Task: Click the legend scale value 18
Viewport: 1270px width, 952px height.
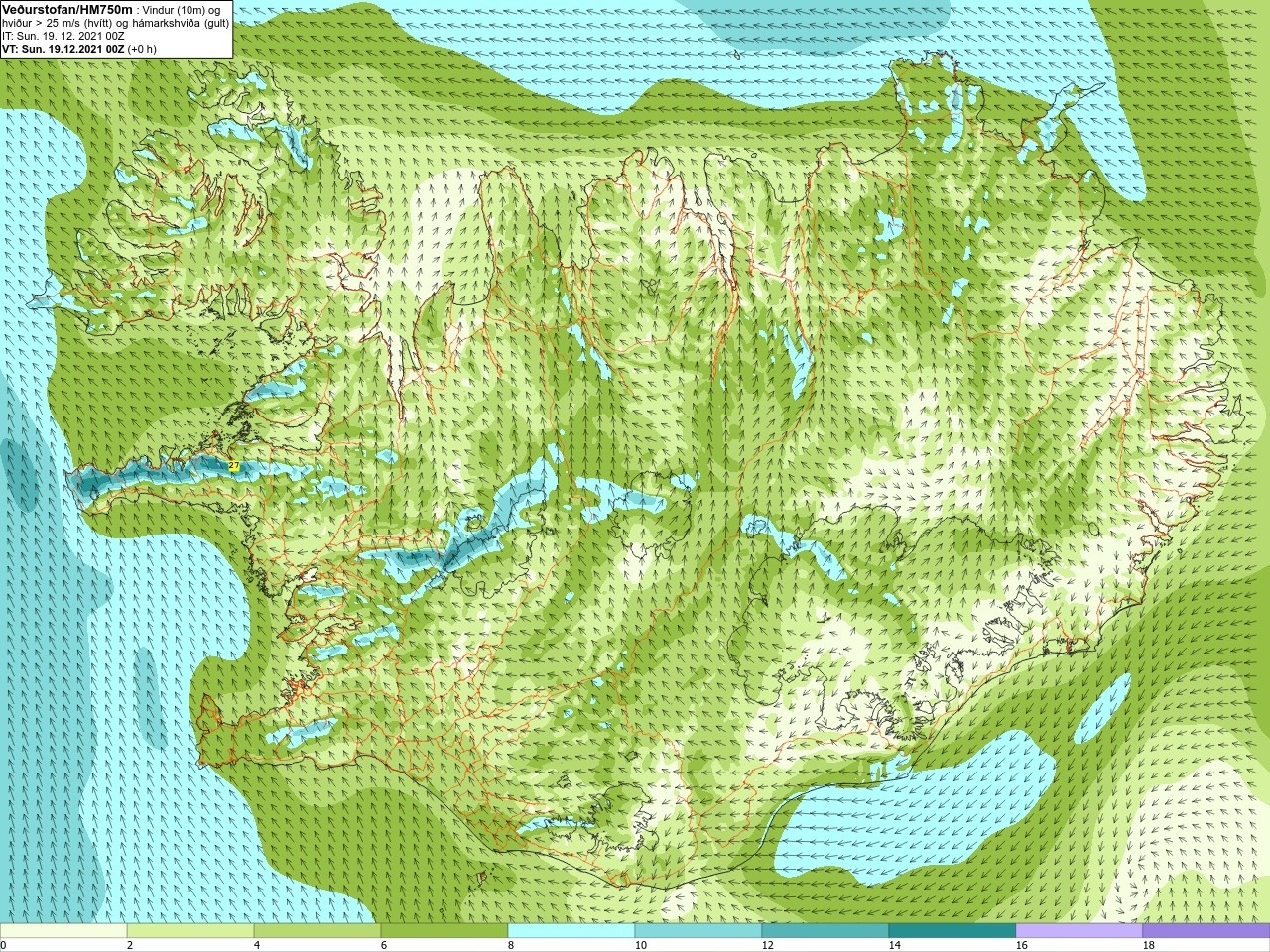Action: point(1149,946)
